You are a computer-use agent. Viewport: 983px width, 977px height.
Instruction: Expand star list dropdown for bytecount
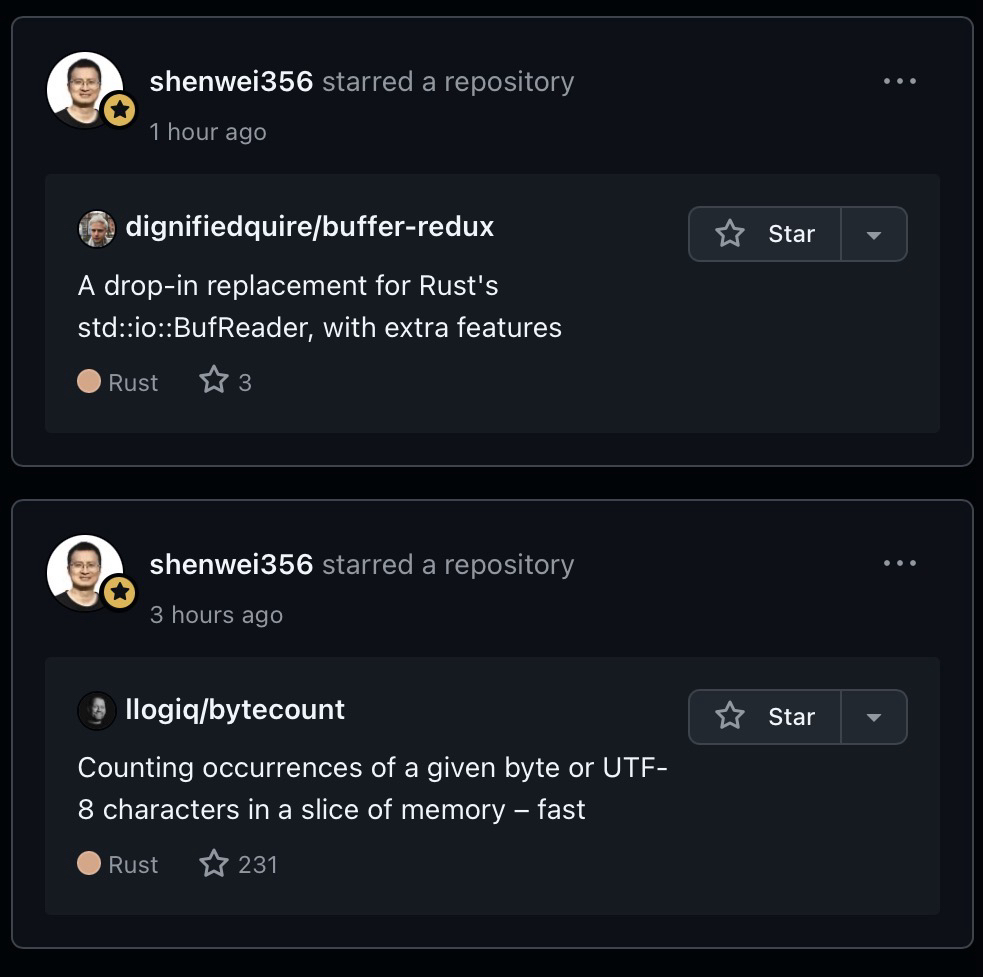(874, 718)
